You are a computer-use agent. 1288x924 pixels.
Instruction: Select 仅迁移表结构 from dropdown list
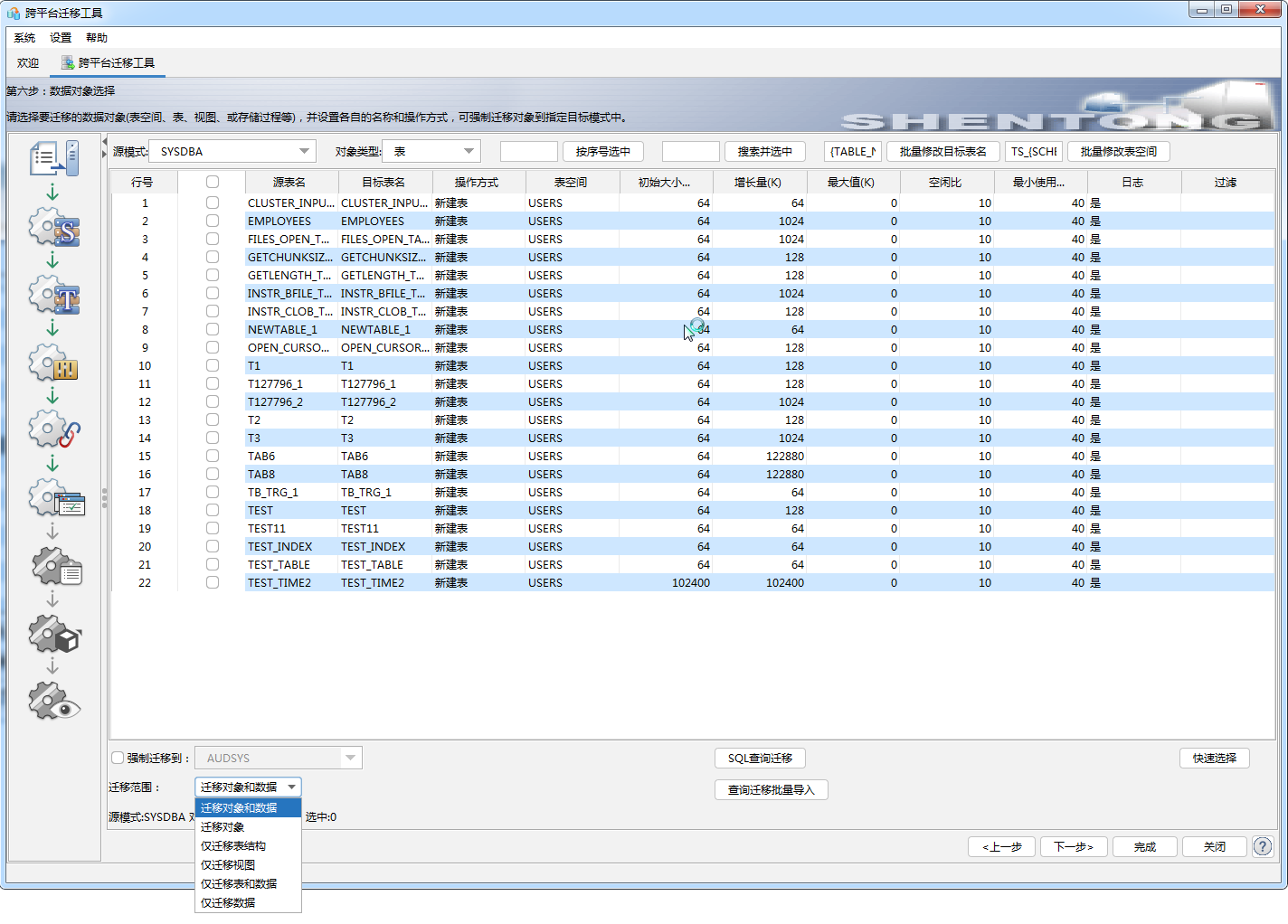coord(233,845)
